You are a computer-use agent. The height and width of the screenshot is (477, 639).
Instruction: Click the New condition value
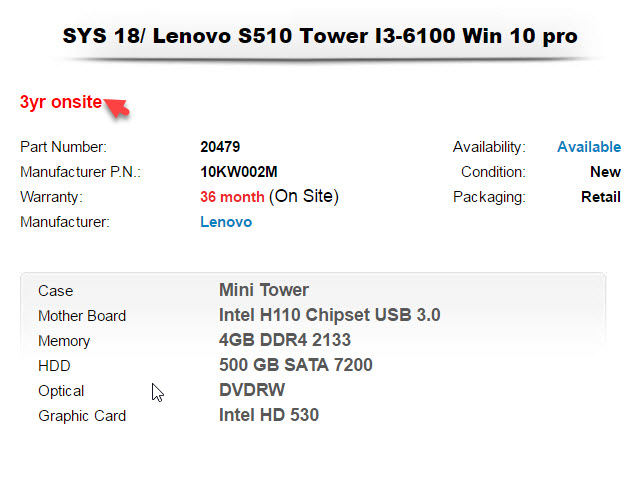(605, 172)
